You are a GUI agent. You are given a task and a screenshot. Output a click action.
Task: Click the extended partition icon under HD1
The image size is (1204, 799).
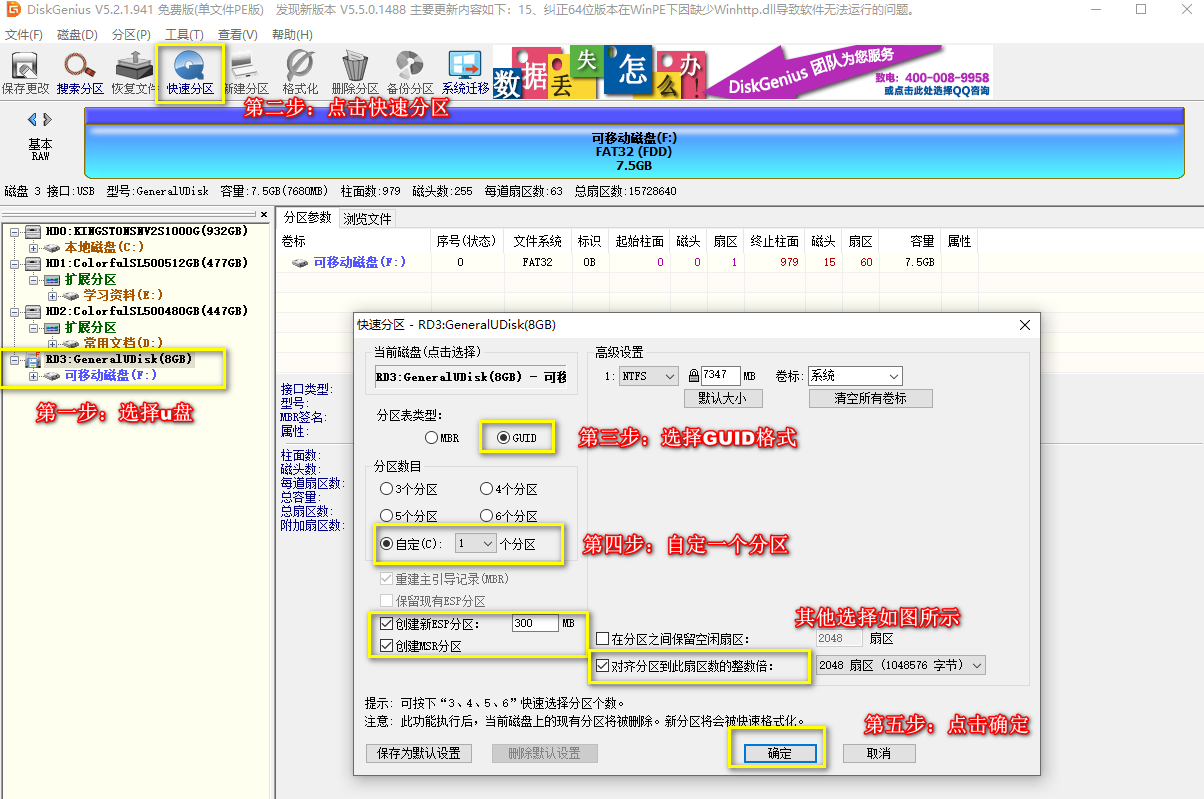pos(53,279)
